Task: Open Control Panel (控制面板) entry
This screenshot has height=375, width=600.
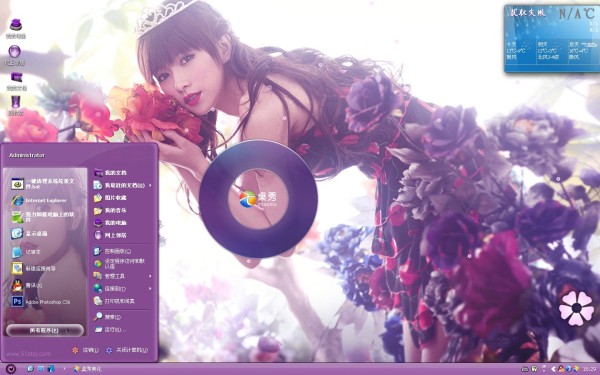Action: pyautogui.click(x=113, y=251)
